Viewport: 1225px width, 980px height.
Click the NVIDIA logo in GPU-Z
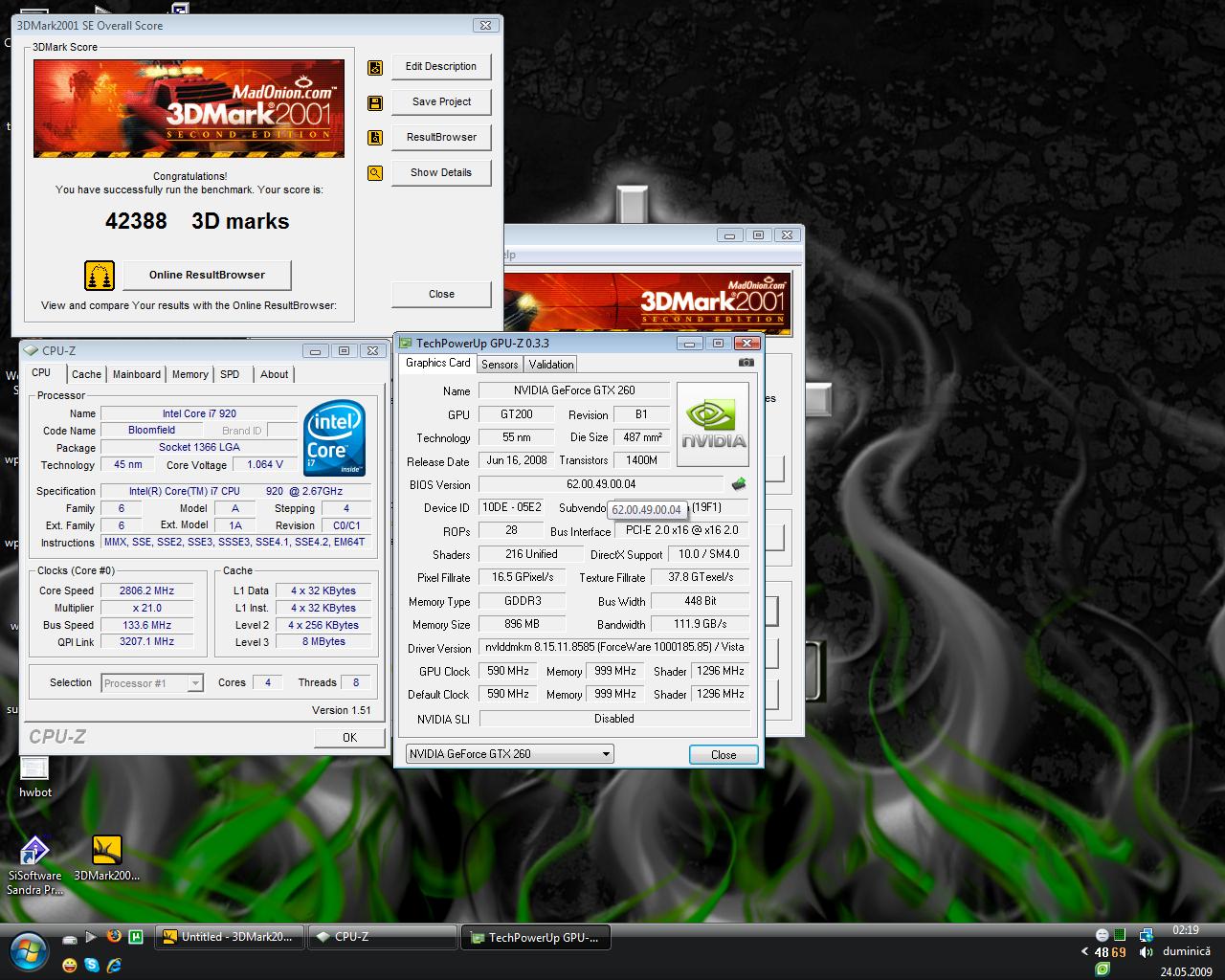tap(713, 425)
